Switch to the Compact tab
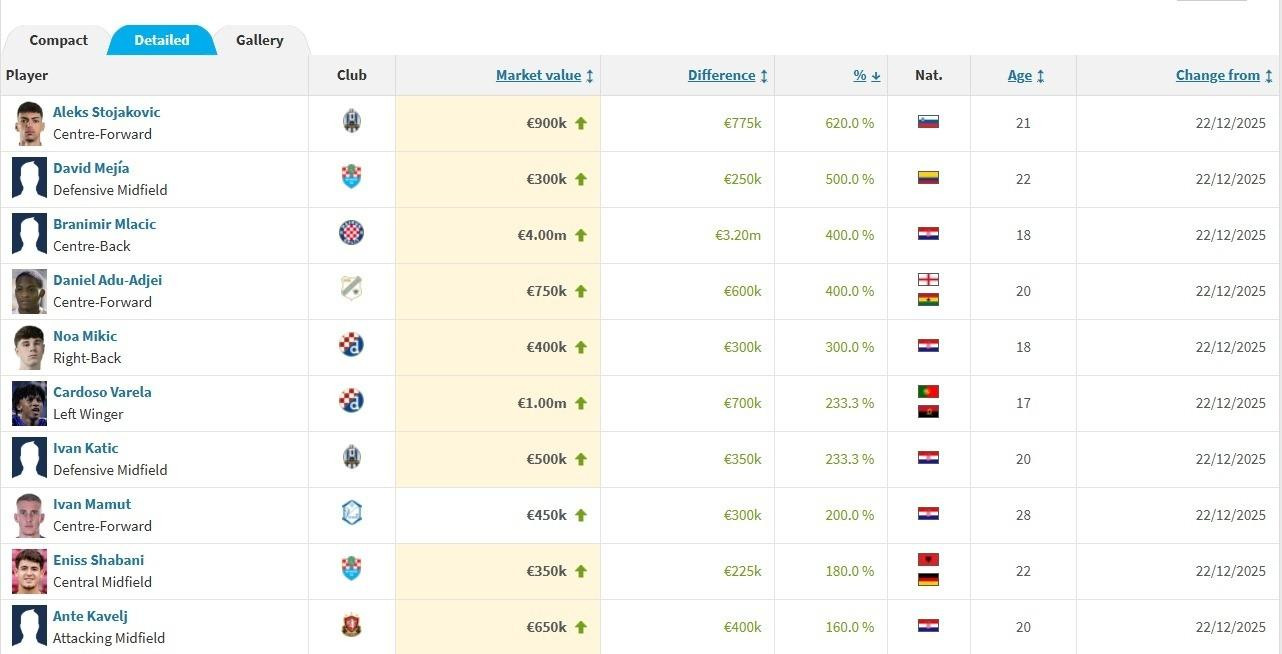1282x654 pixels. [x=58, y=41]
